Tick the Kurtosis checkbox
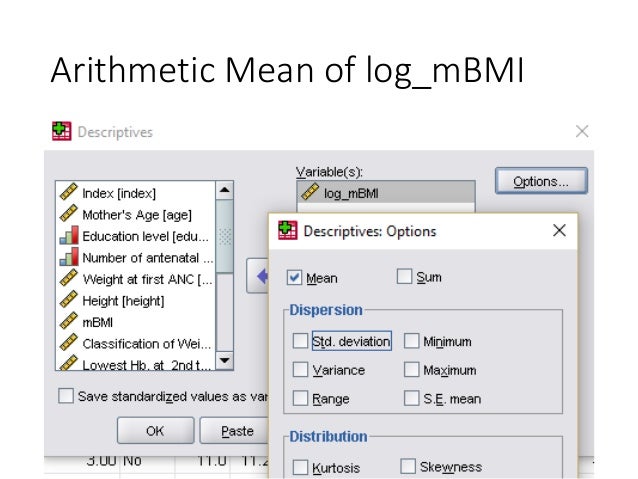Screen dimensions: 638x479 tap(300, 467)
